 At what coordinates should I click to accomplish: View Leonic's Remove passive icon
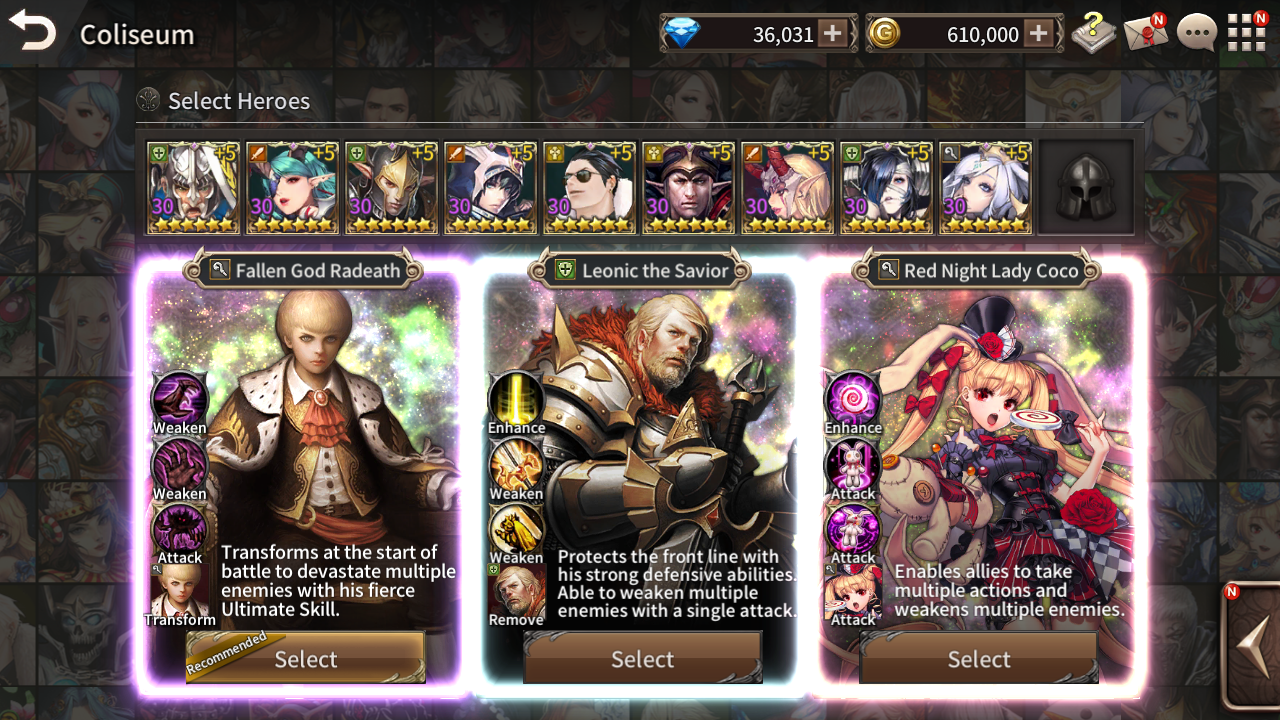tap(517, 592)
